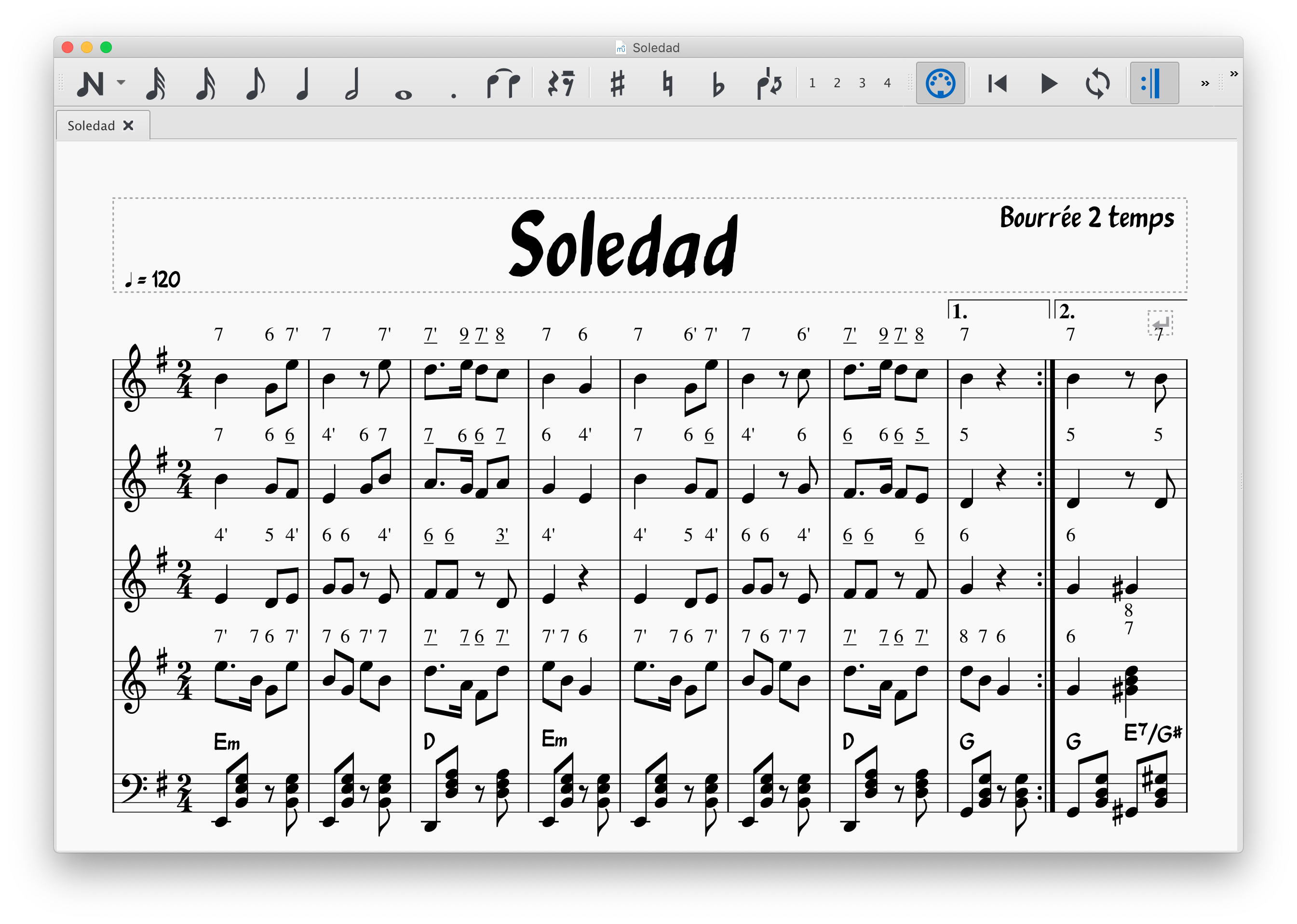
Task: Select Voice 2 for note entry
Action: 837,82
